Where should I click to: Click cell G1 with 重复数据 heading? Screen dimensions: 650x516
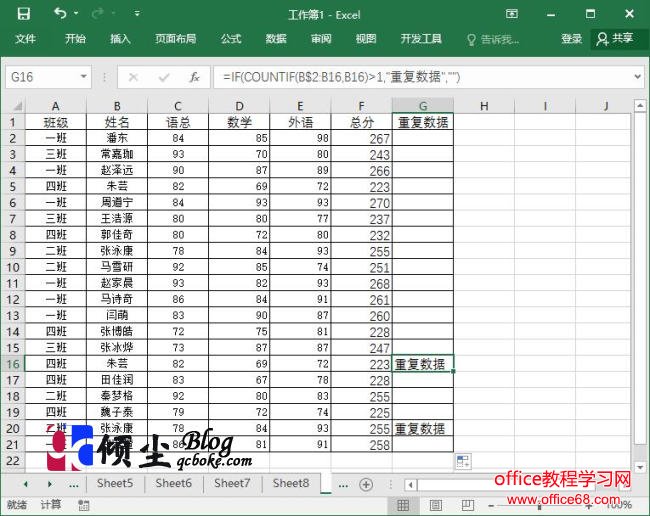(x=423, y=122)
